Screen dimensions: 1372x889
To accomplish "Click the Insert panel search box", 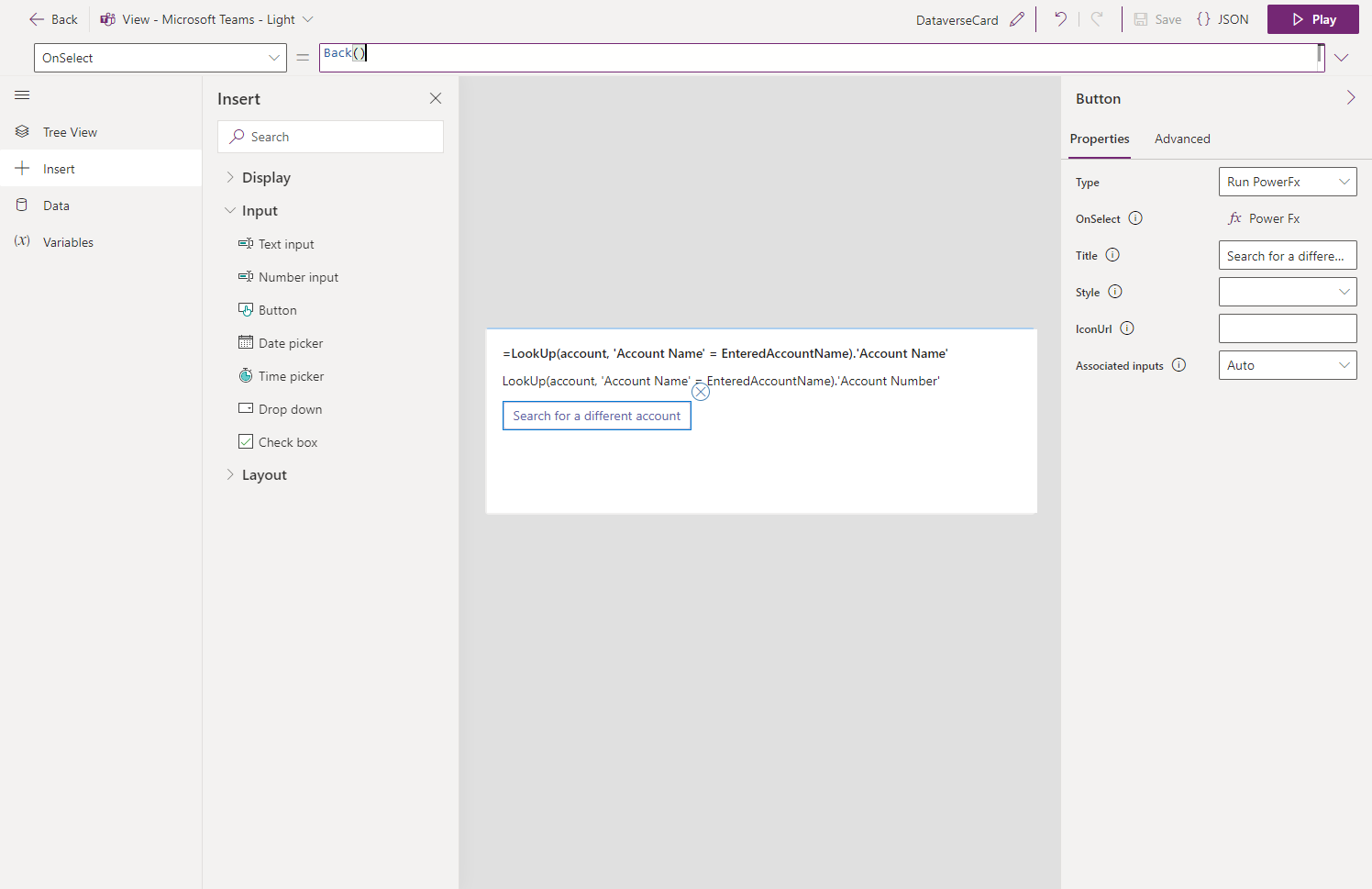I will coord(330,137).
